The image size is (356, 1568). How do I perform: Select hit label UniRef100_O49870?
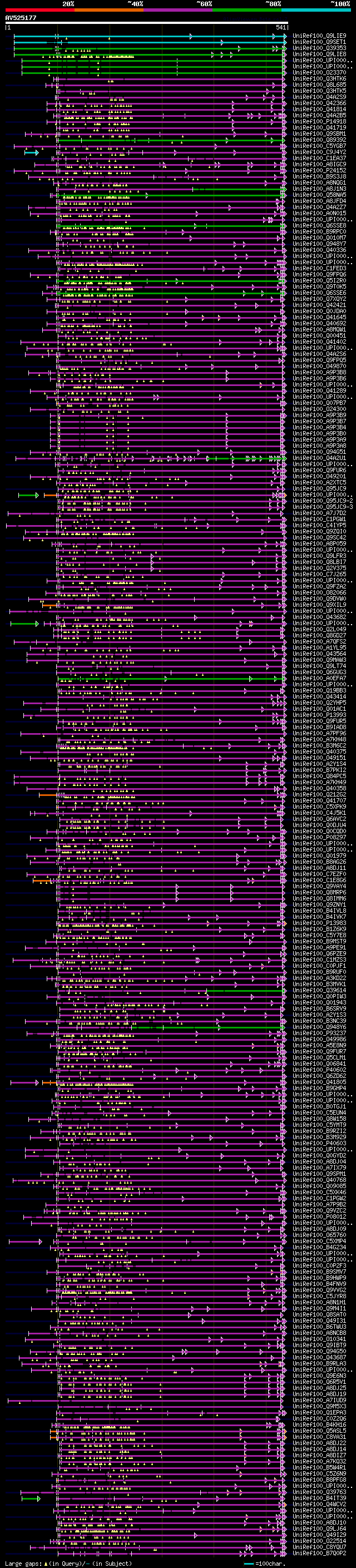pyautogui.click(x=319, y=367)
